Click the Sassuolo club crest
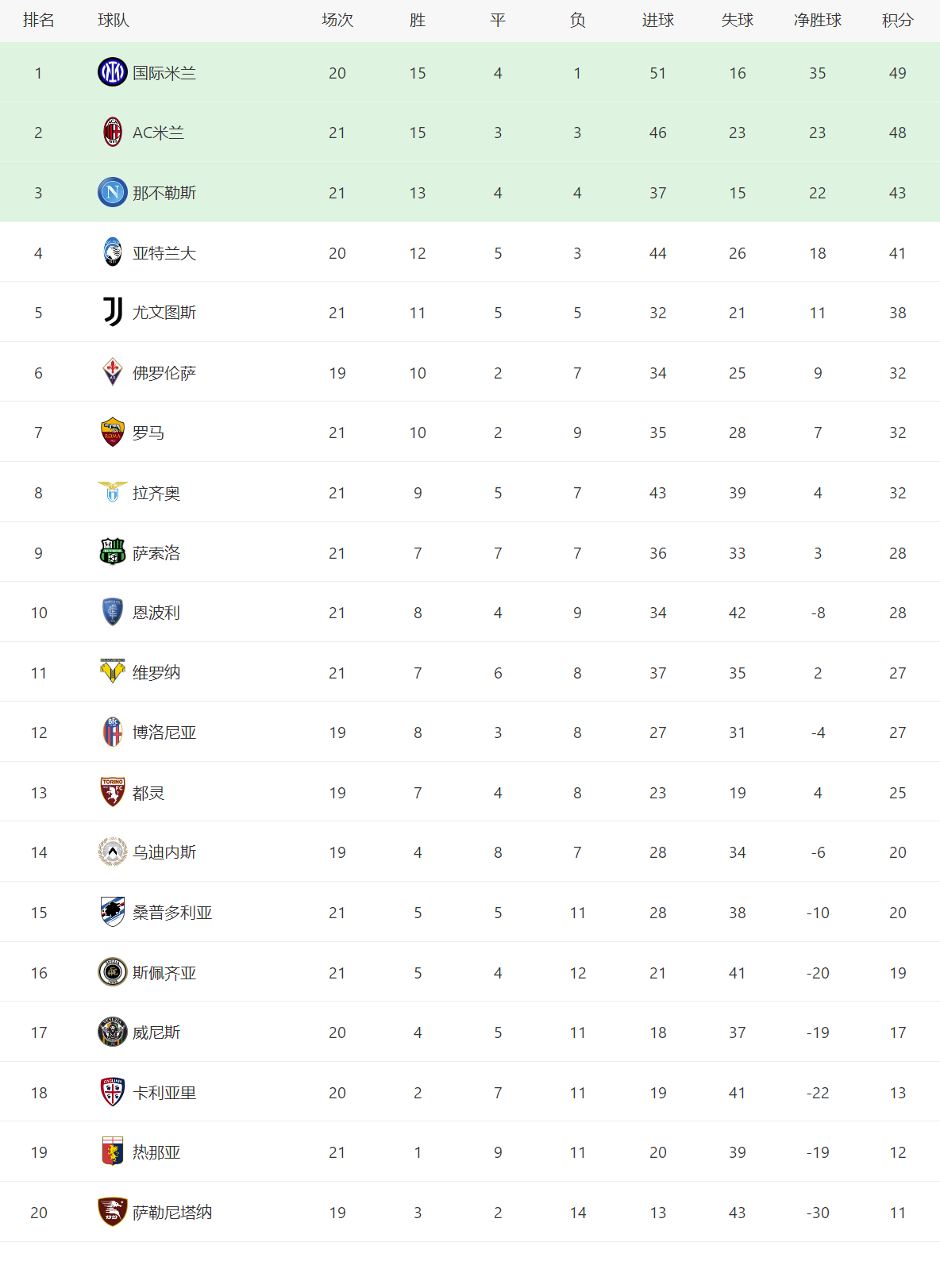 pos(113,552)
